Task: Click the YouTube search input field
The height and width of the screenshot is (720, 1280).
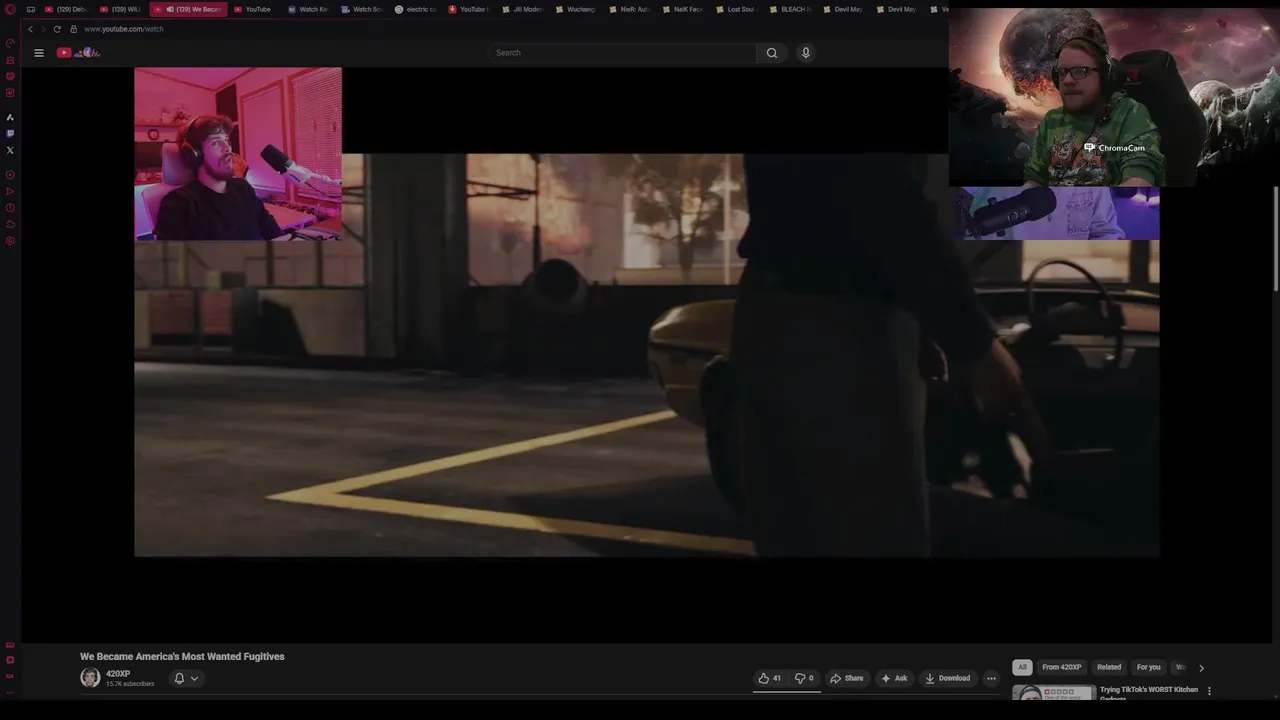Action: click(x=622, y=53)
